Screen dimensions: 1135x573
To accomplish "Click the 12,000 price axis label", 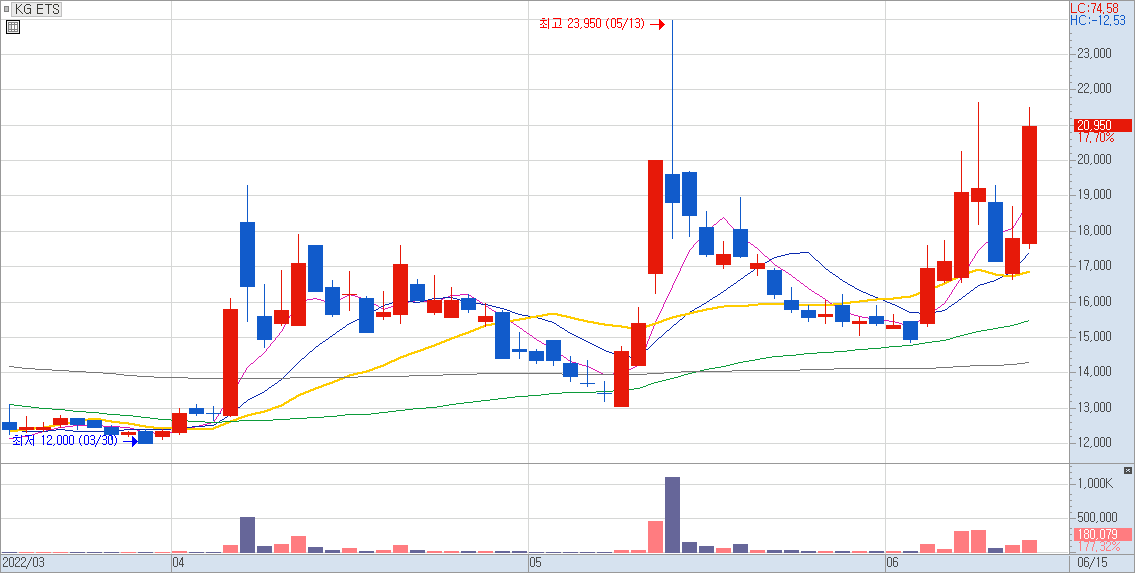I will [1094, 443].
